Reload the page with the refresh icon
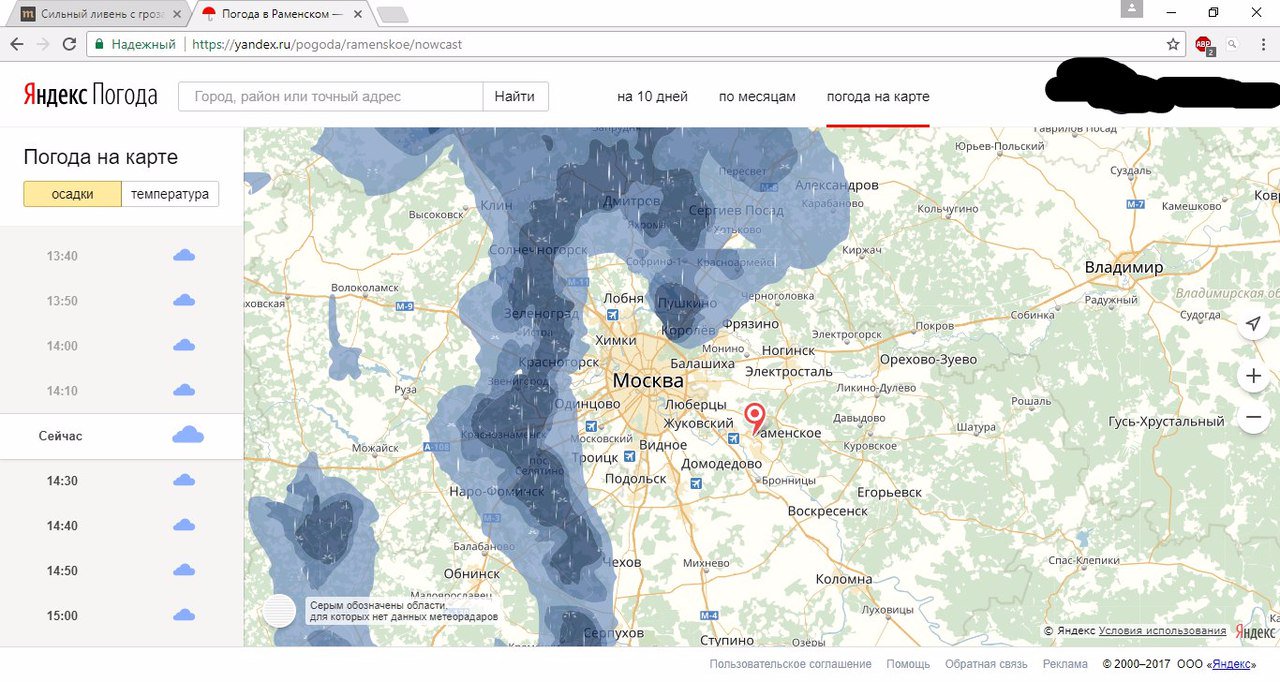The width and height of the screenshot is (1280, 682). click(x=69, y=44)
